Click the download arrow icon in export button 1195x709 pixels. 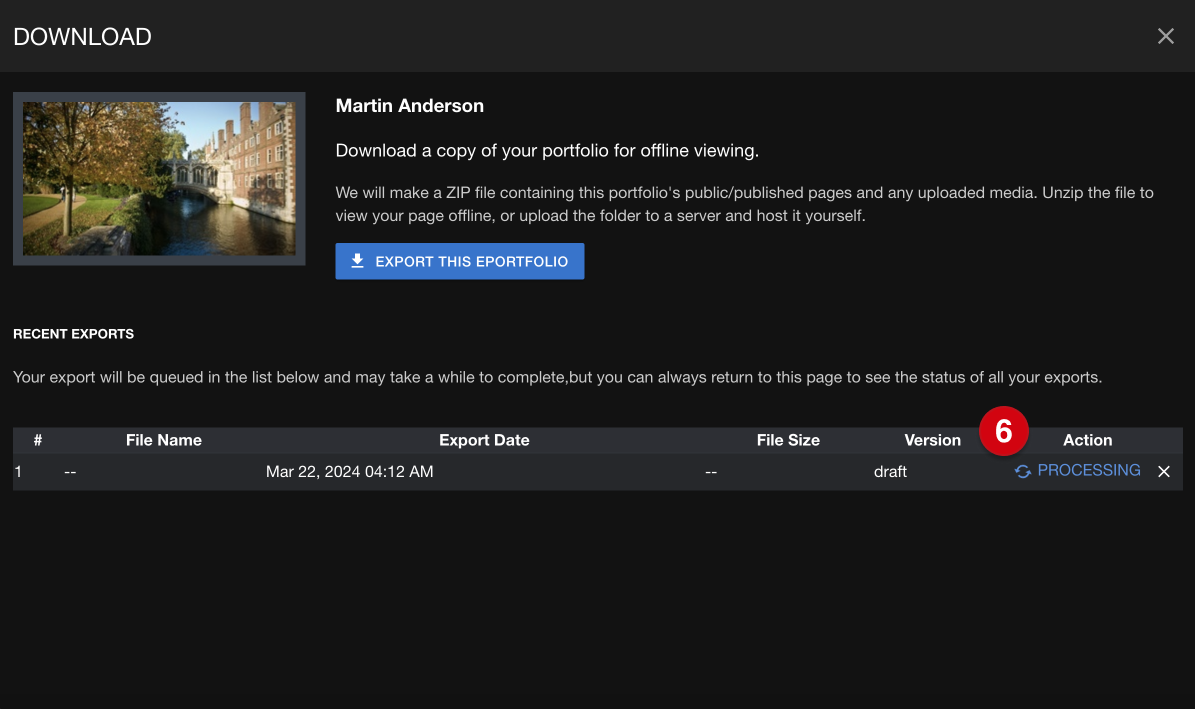[x=357, y=261]
